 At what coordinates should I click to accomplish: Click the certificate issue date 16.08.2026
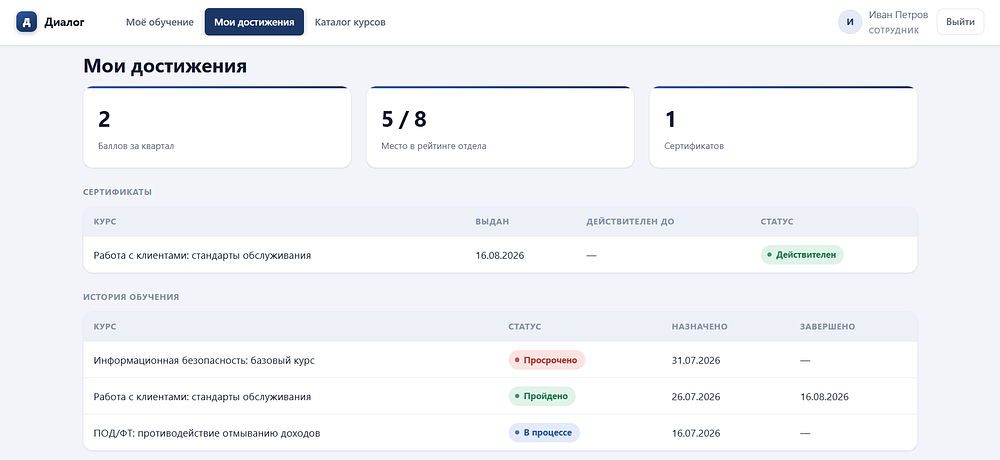[499, 255]
